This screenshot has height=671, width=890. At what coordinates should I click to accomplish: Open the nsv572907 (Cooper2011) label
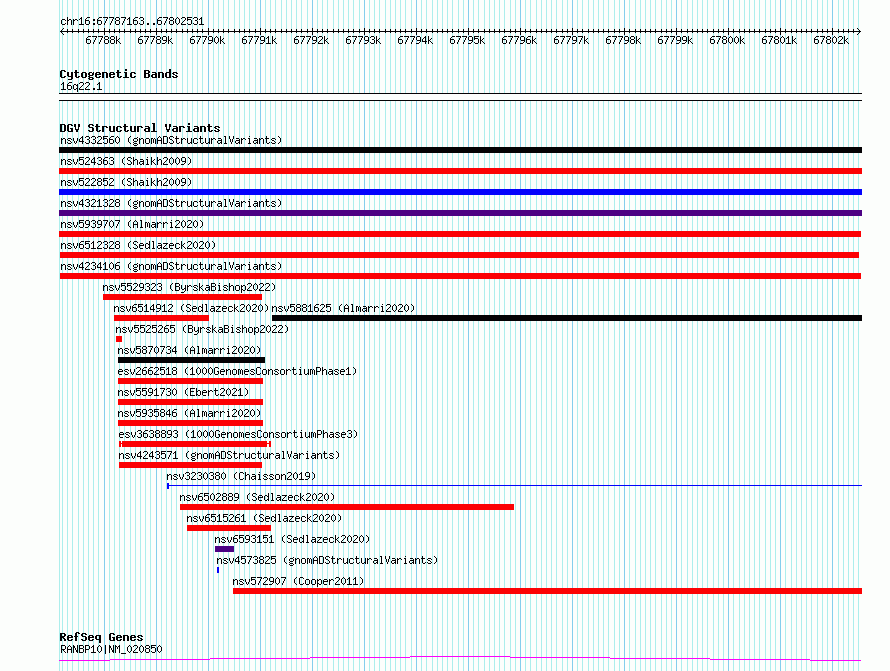(298, 581)
